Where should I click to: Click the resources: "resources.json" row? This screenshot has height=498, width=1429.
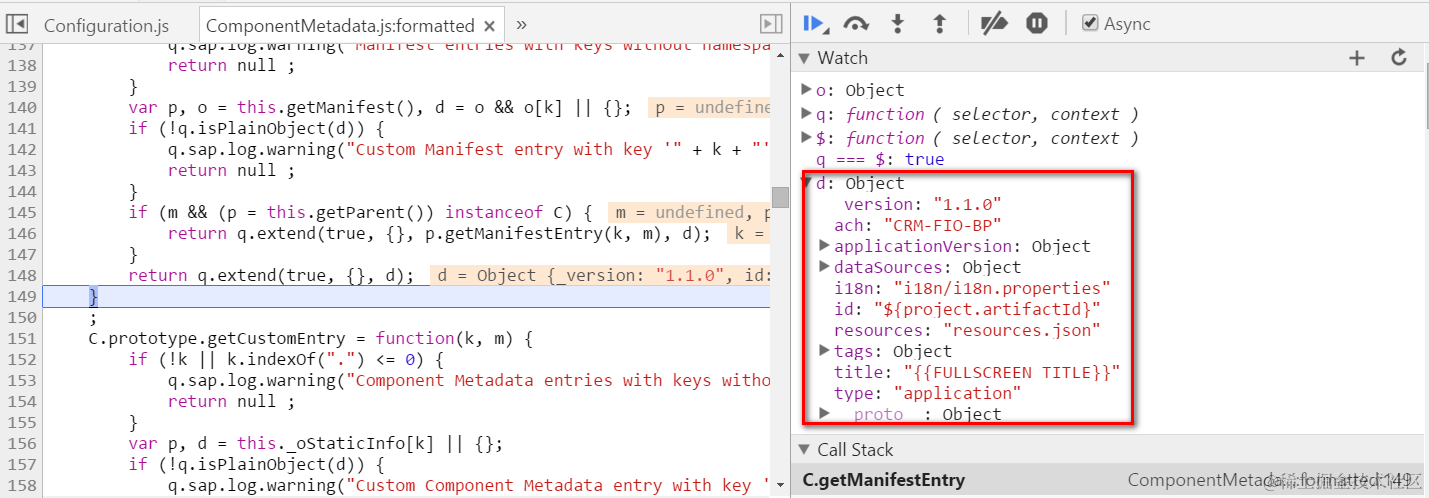(968, 330)
